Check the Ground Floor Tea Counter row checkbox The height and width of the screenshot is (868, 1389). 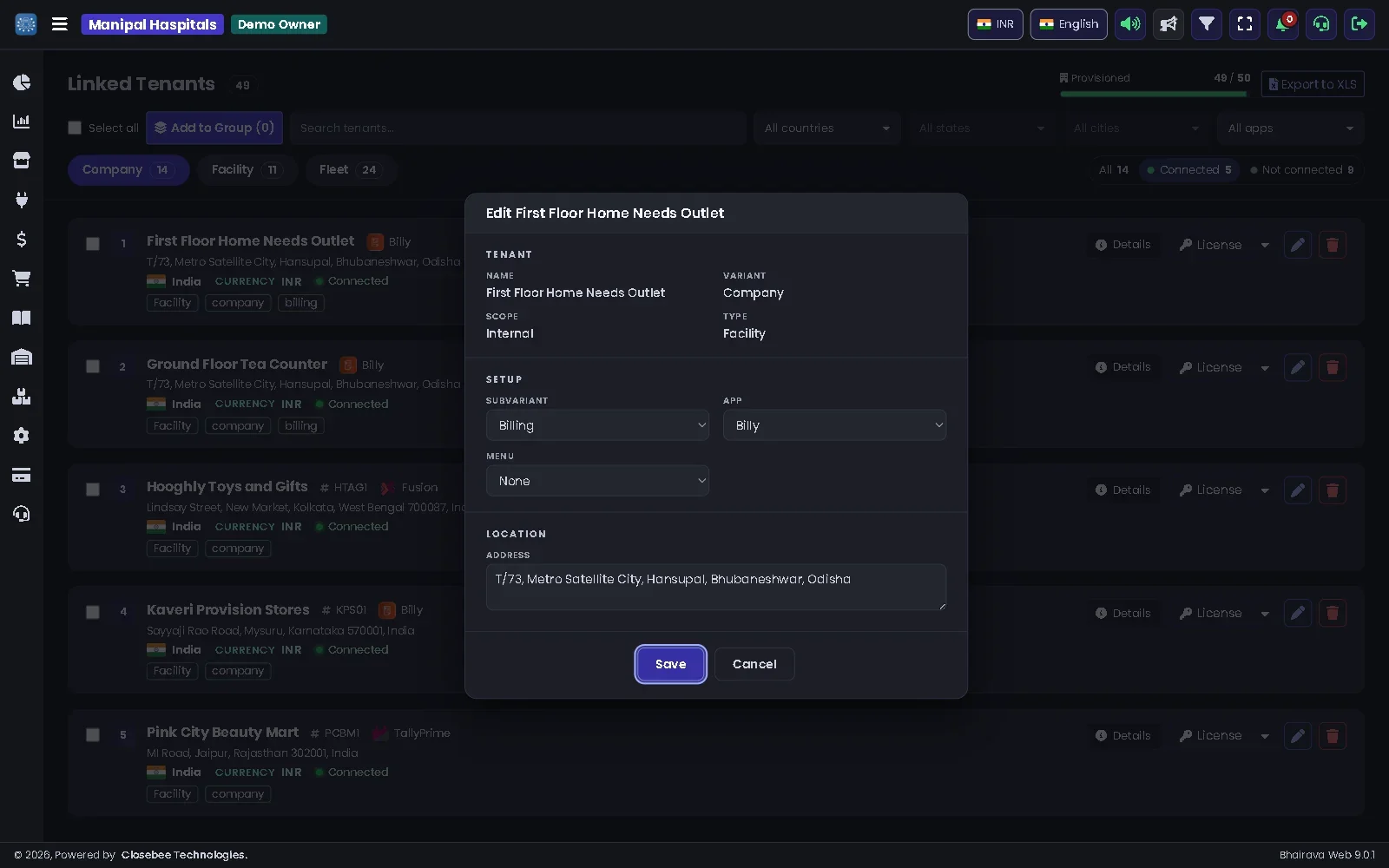[93, 366]
